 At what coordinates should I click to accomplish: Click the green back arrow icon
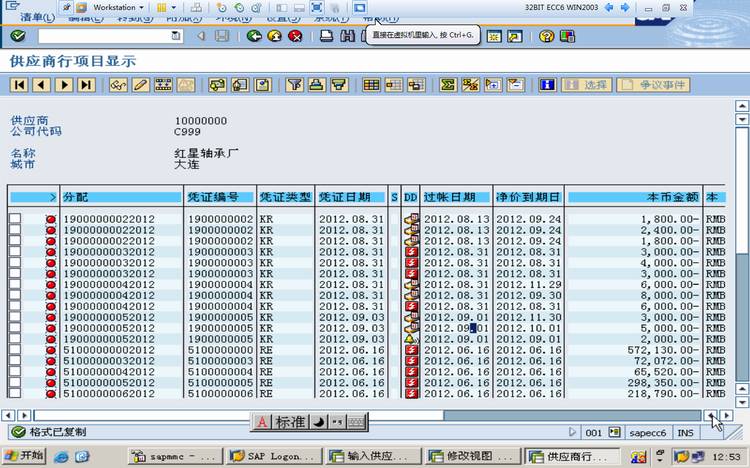(x=254, y=36)
